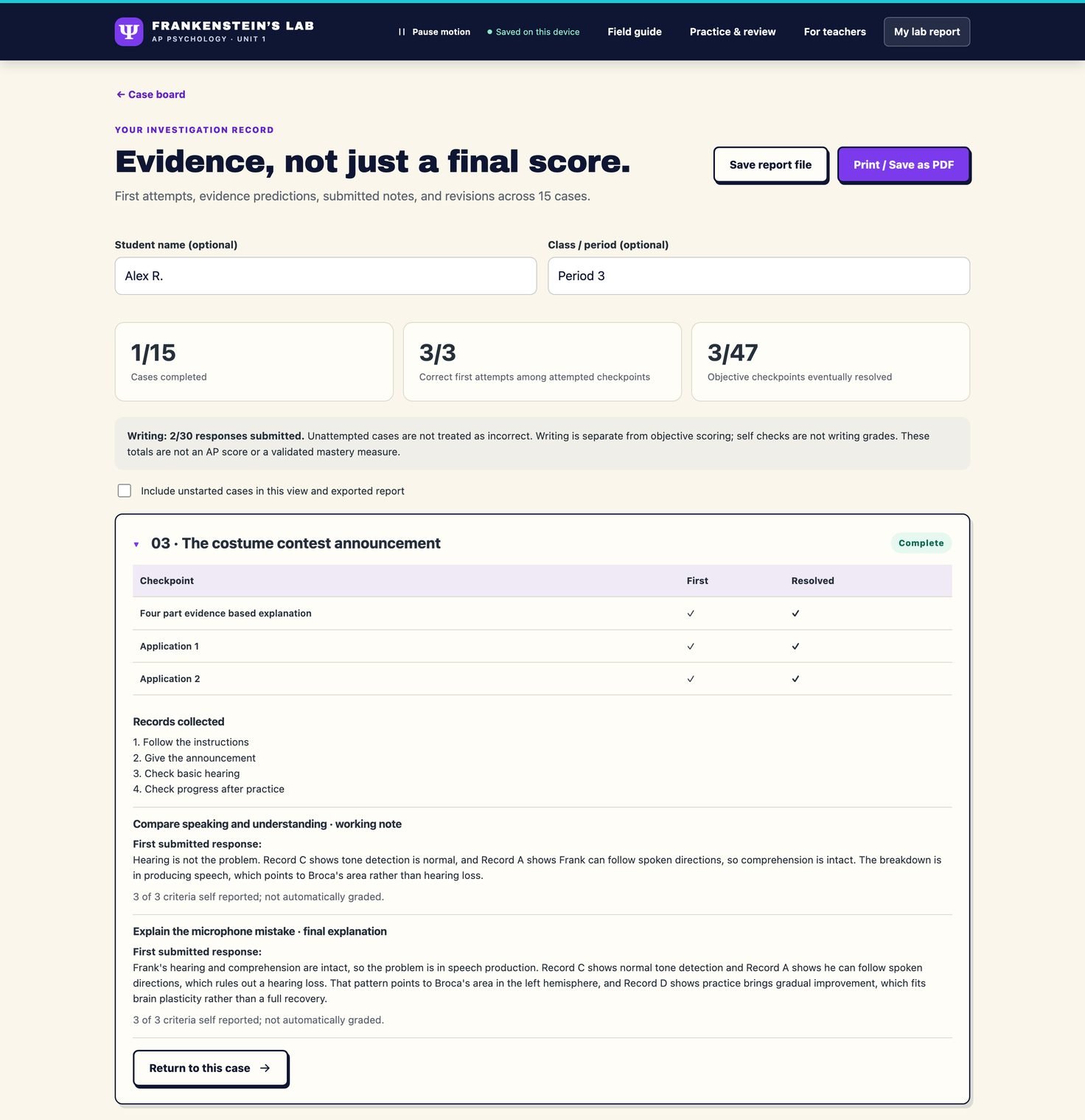Click the Class / period input field
The height and width of the screenshot is (1120, 1085).
point(758,276)
